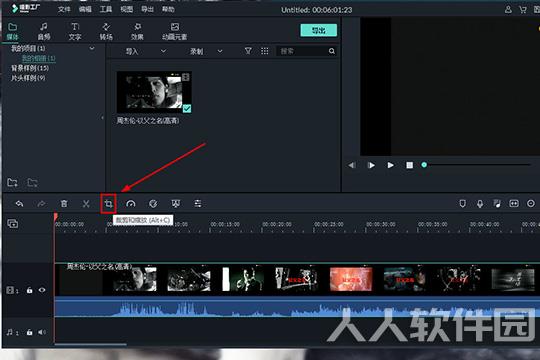The image size is (540, 360).
Task: Split clip with the scissors icon
Action: 86,204
